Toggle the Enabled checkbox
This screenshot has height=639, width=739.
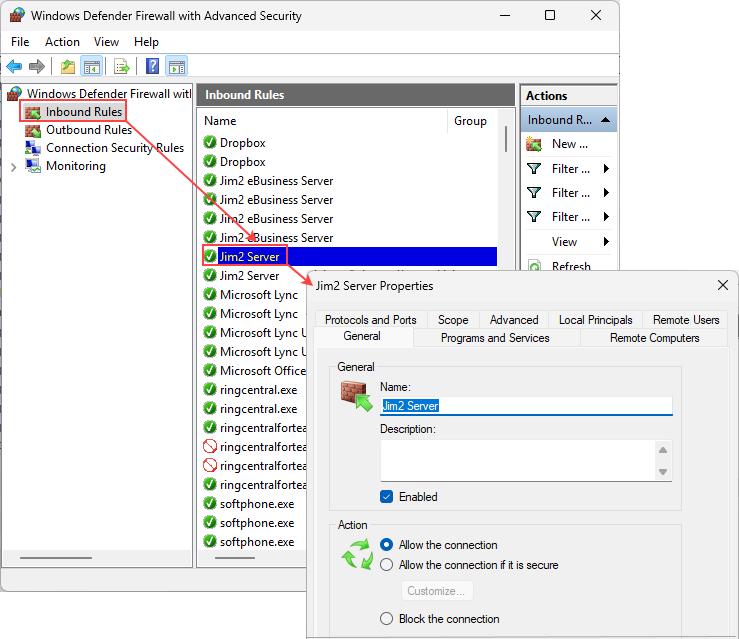pyautogui.click(x=386, y=497)
